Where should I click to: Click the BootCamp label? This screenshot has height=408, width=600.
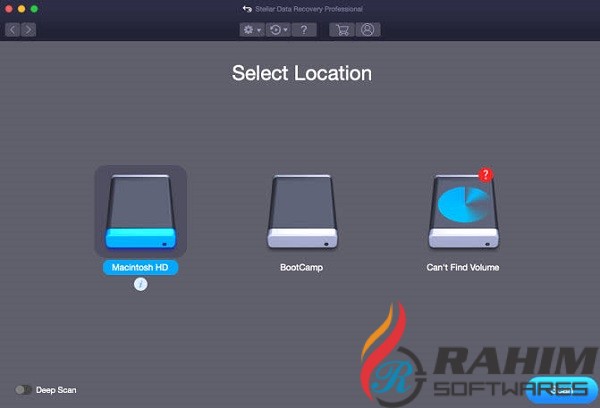[x=302, y=267]
